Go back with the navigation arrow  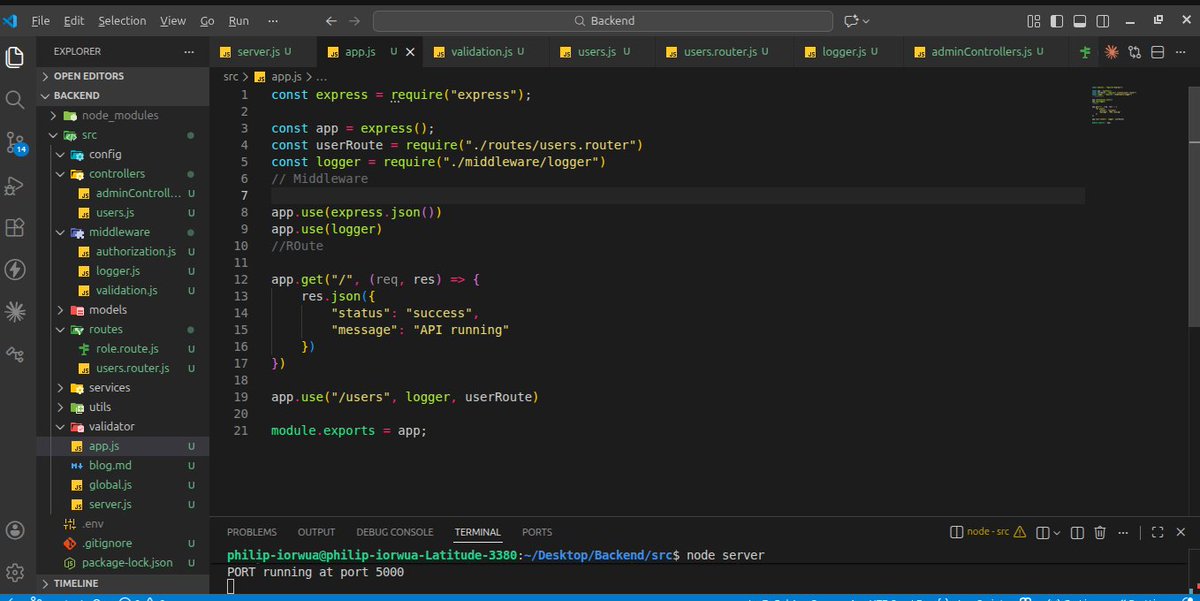click(x=333, y=20)
